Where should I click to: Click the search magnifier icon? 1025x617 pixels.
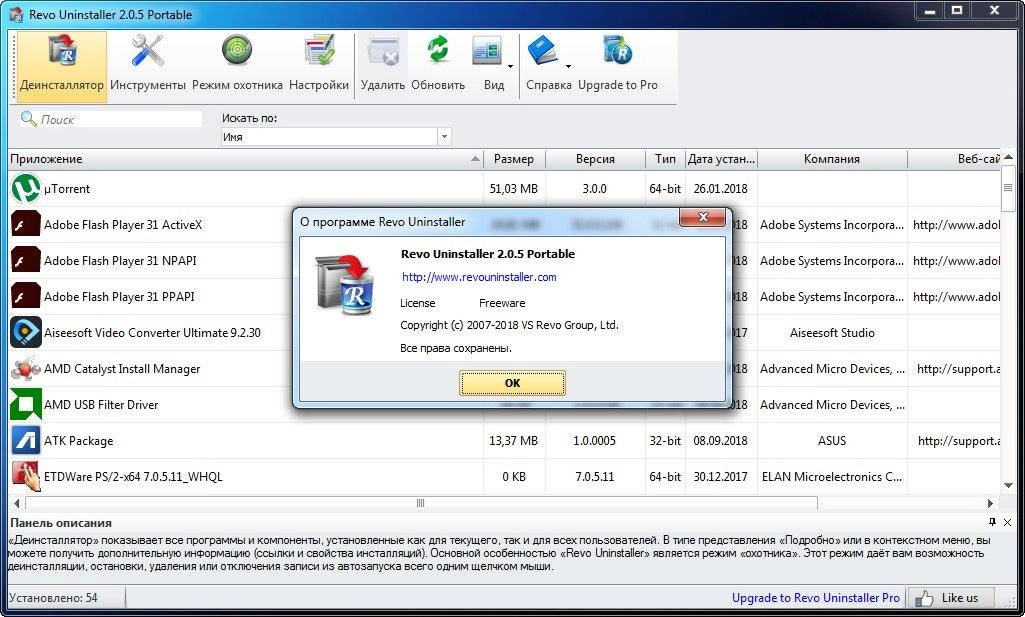coord(28,118)
